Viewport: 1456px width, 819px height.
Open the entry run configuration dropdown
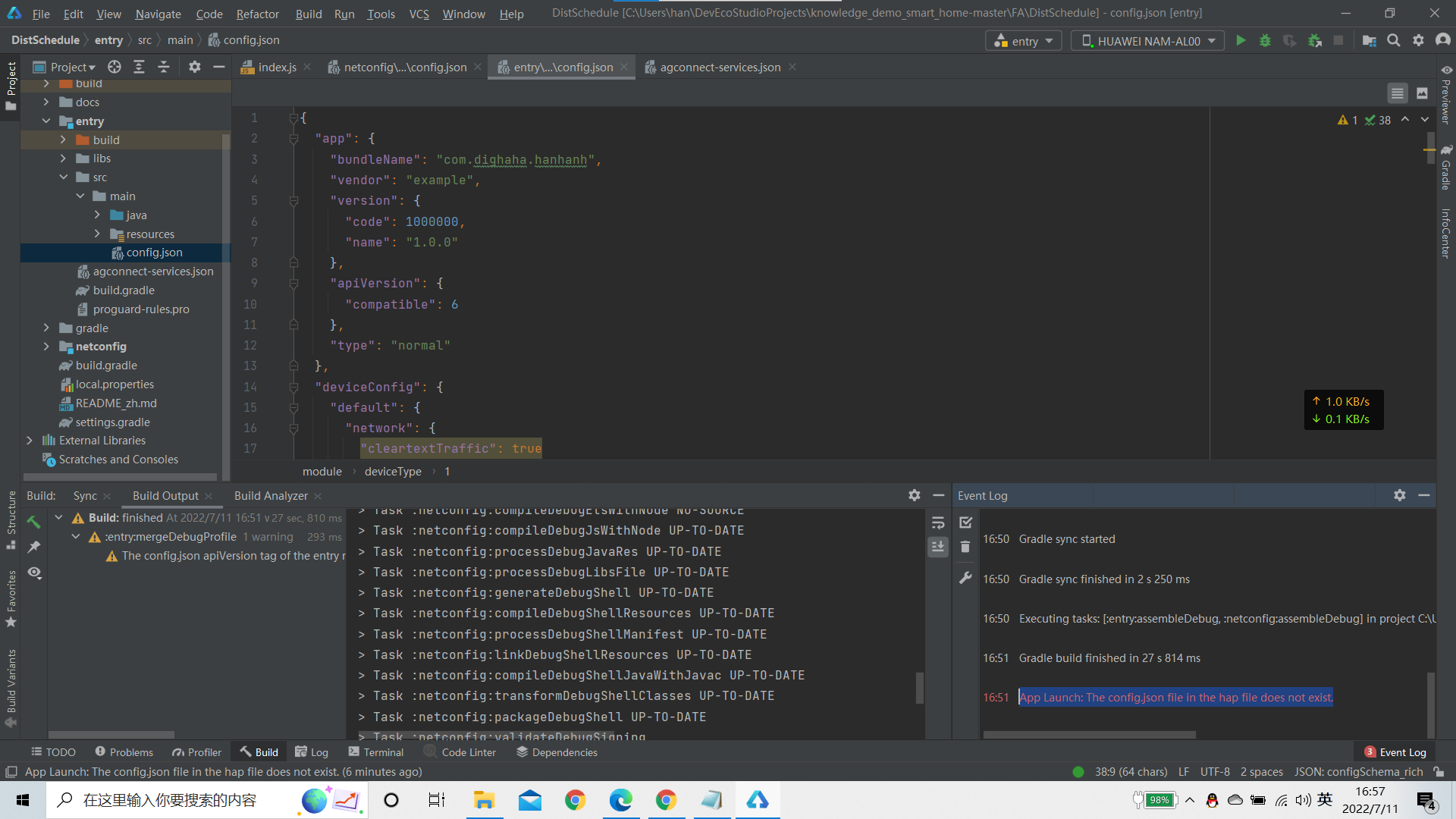coord(1023,41)
